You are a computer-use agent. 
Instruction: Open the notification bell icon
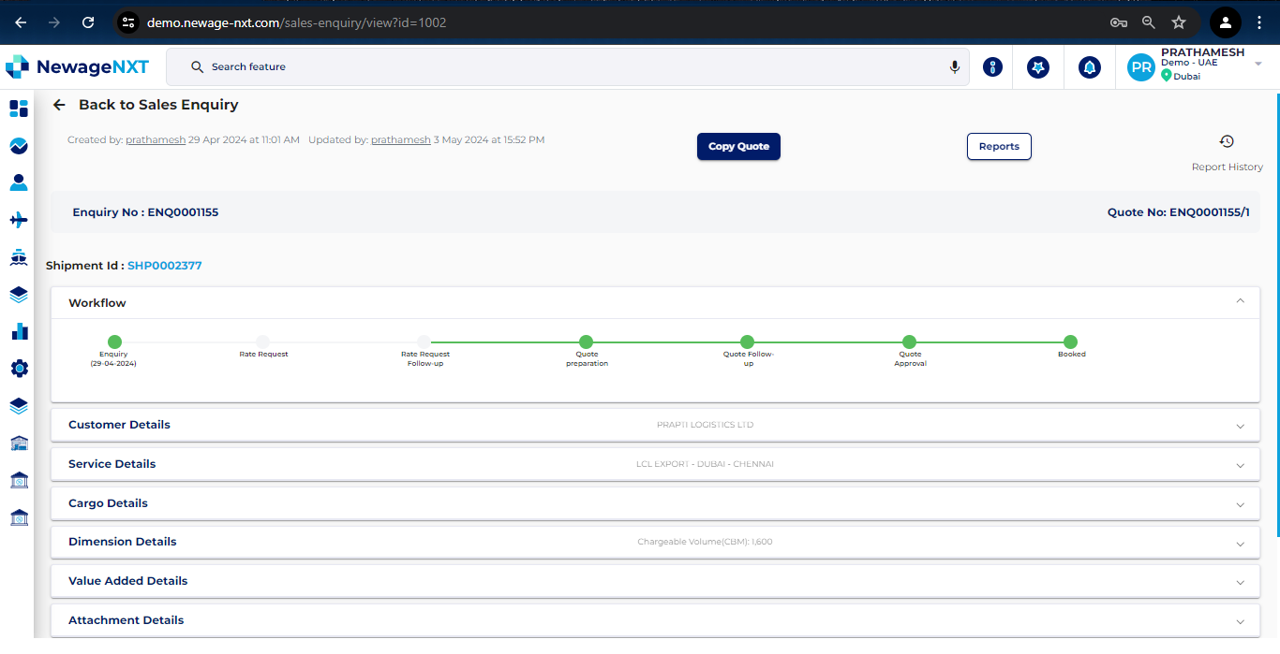coord(1089,67)
